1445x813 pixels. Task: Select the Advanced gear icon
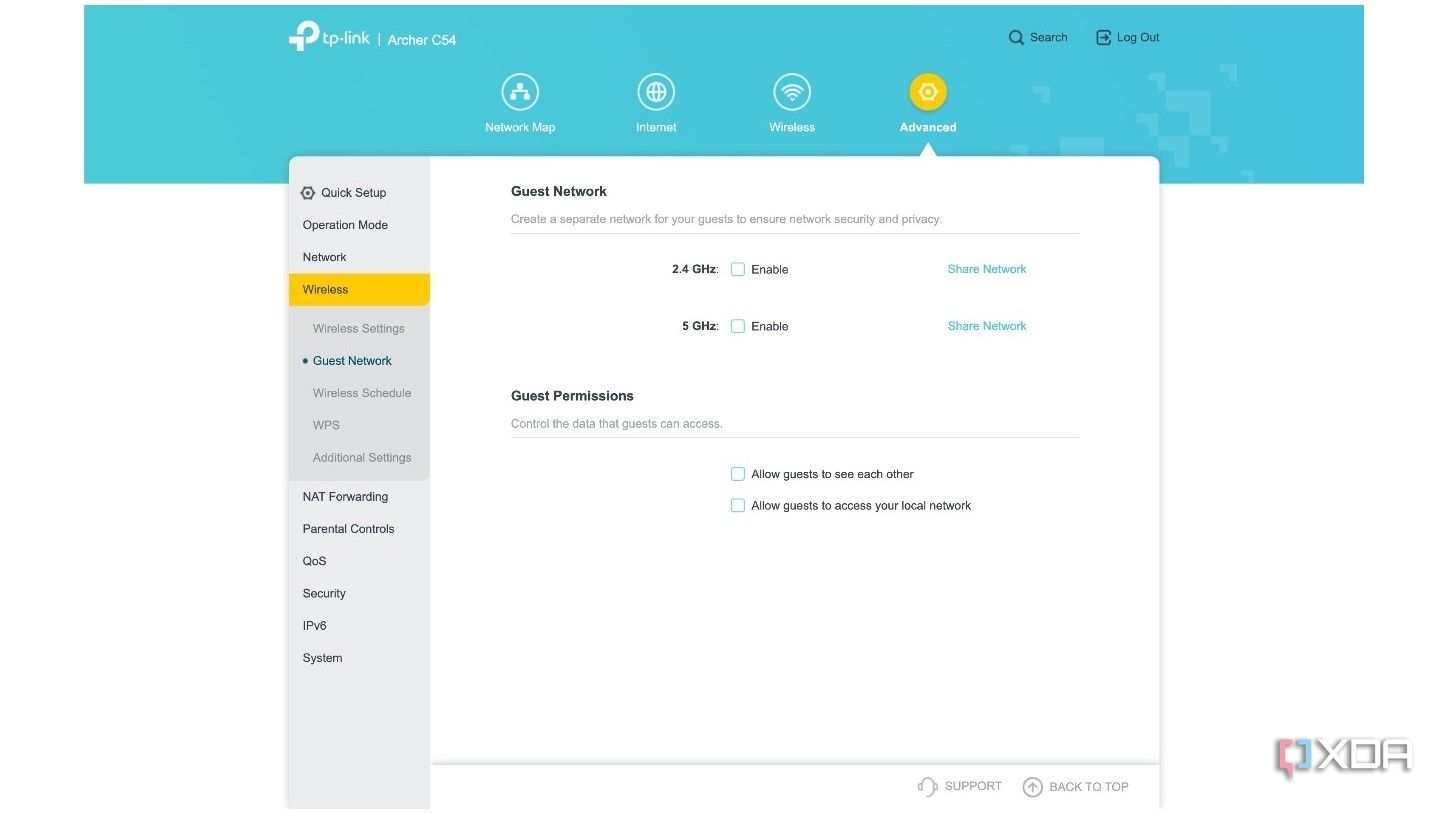[x=928, y=92]
